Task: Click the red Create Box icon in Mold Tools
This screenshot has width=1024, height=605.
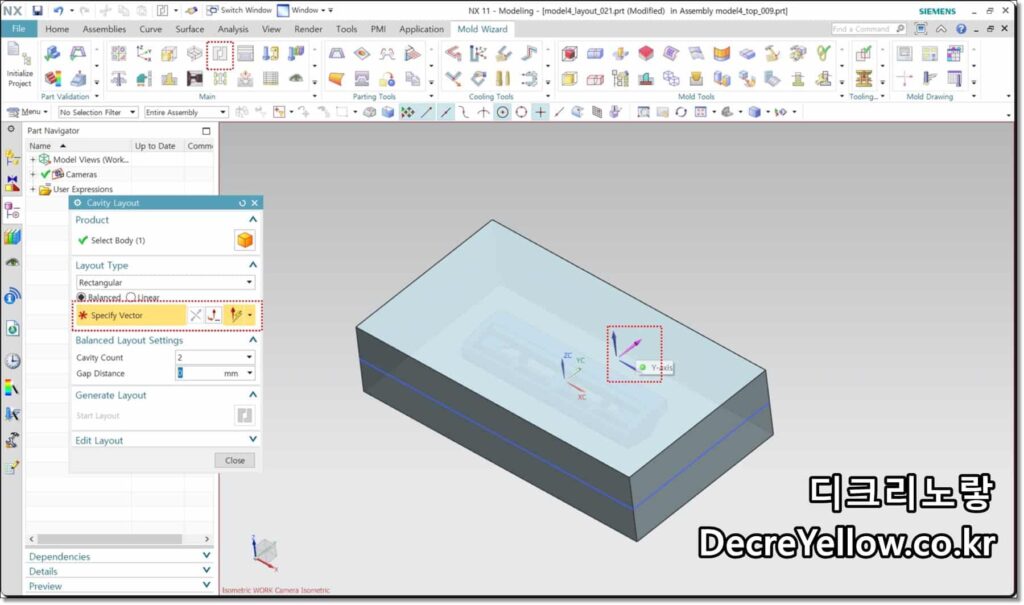Action: click(569, 54)
